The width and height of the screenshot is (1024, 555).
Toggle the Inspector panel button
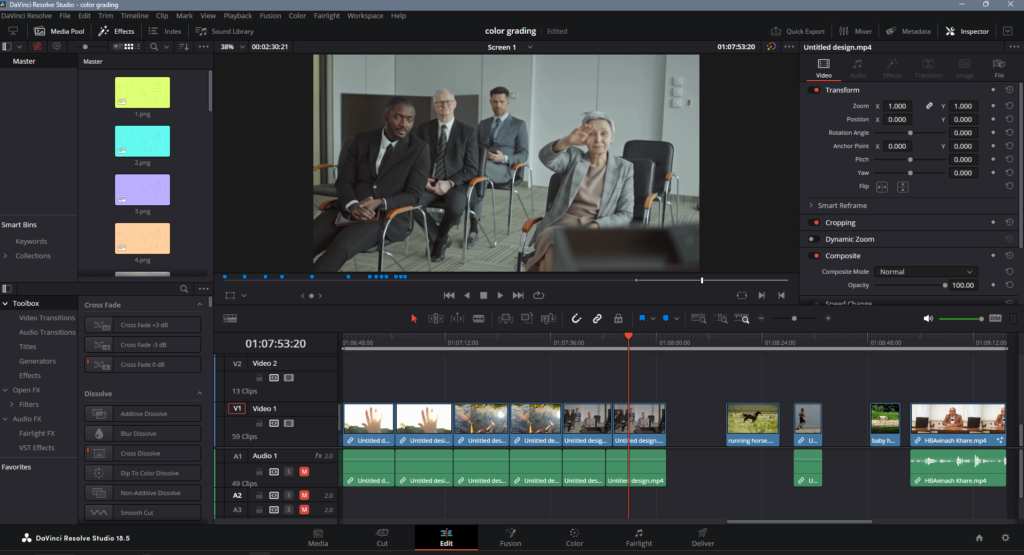[x=967, y=31]
